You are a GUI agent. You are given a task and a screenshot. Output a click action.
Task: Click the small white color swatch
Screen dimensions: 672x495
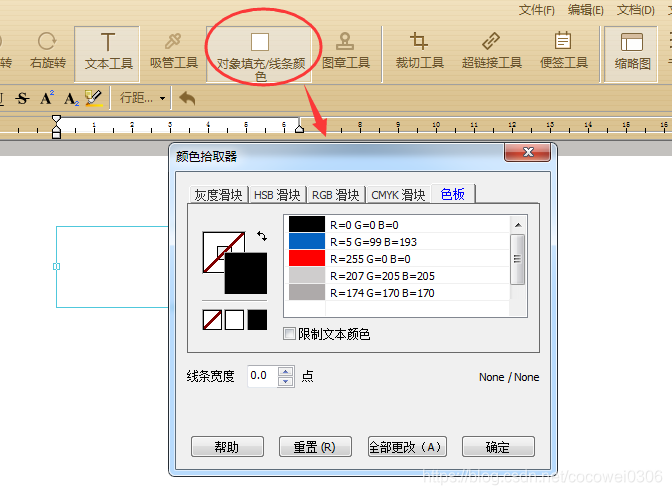click(234, 320)
